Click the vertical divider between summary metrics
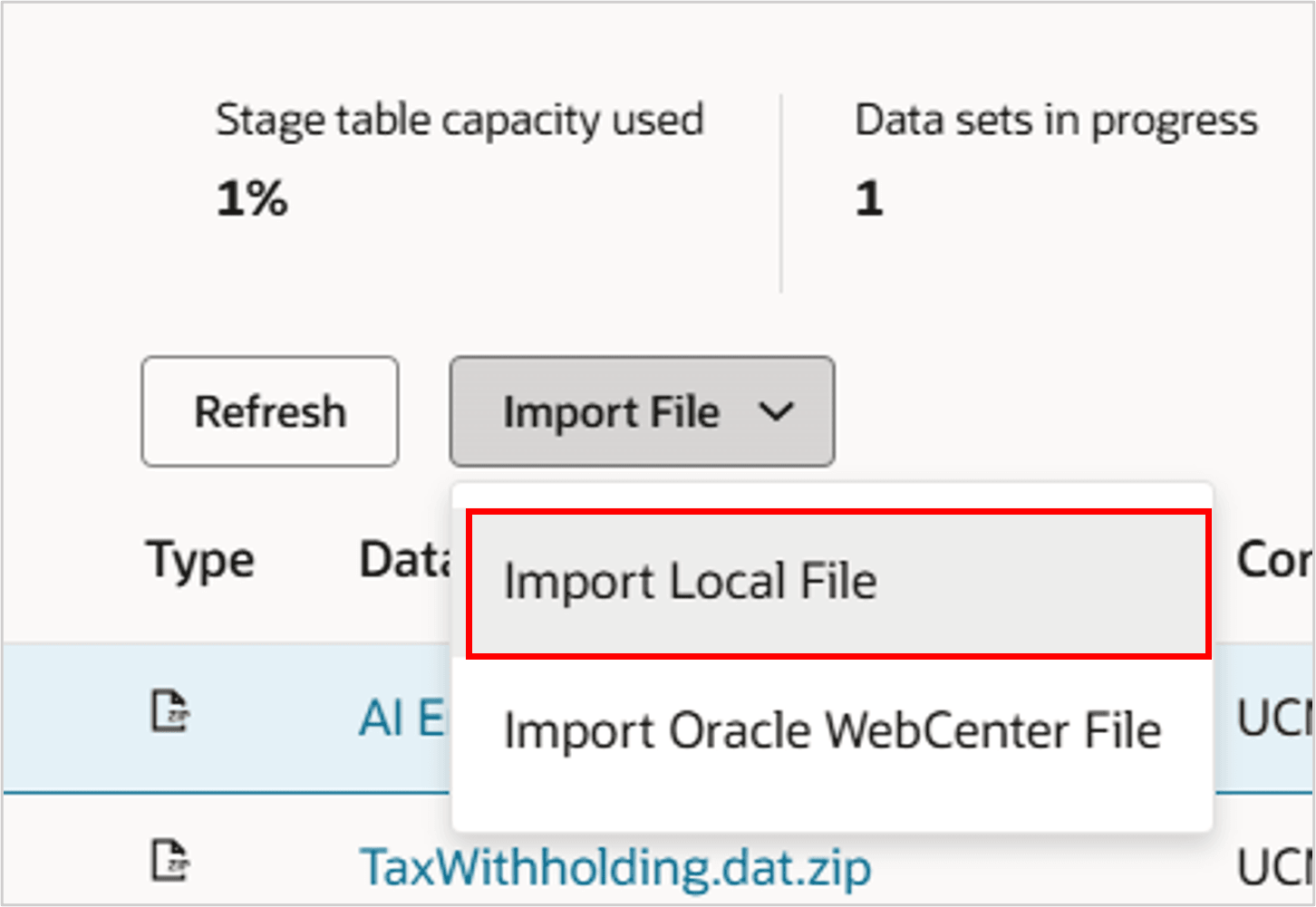Screen dimensions: 1316x907 point(780,193)
